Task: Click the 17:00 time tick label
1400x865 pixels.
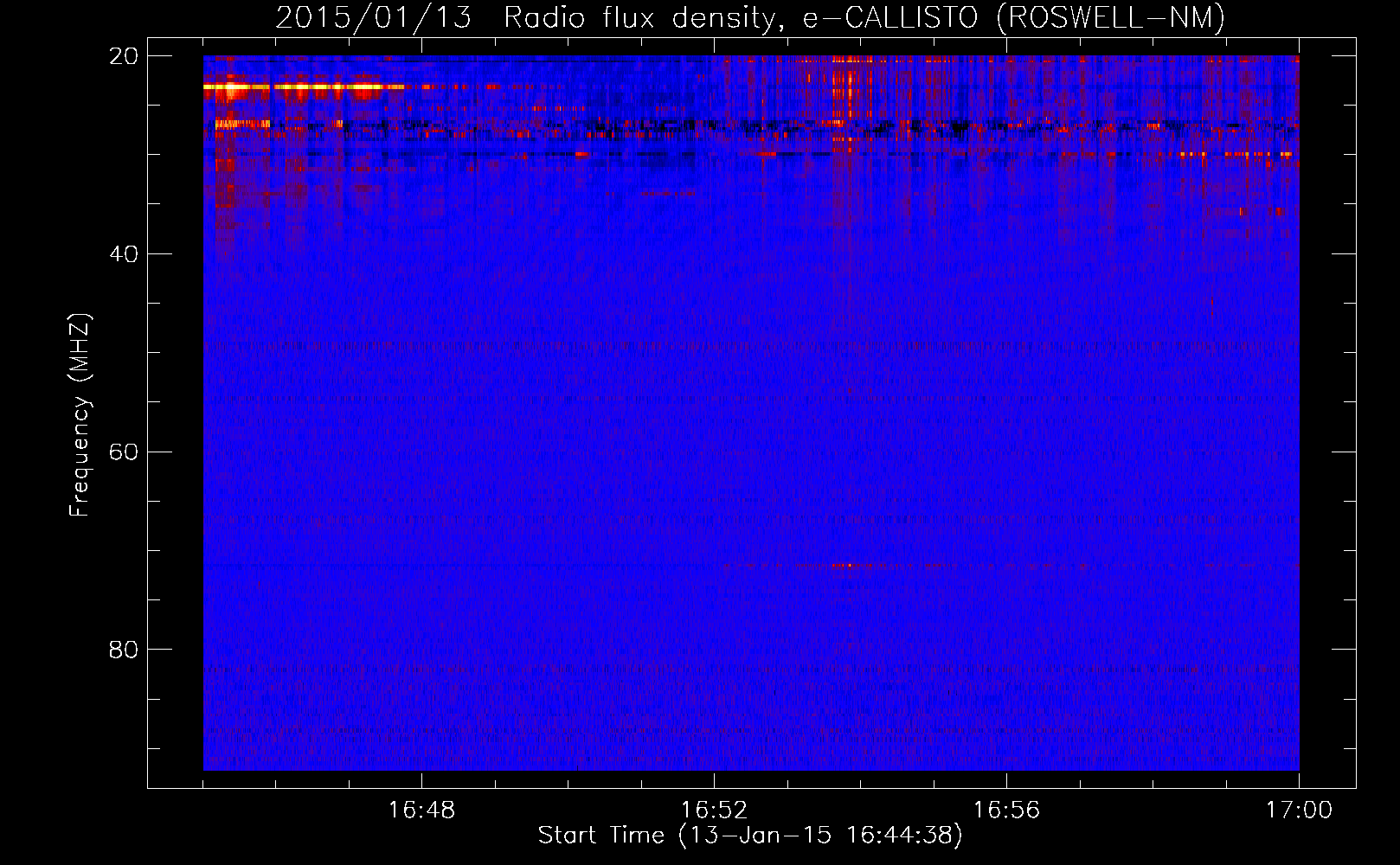Action: click(x=1299, y=811)
